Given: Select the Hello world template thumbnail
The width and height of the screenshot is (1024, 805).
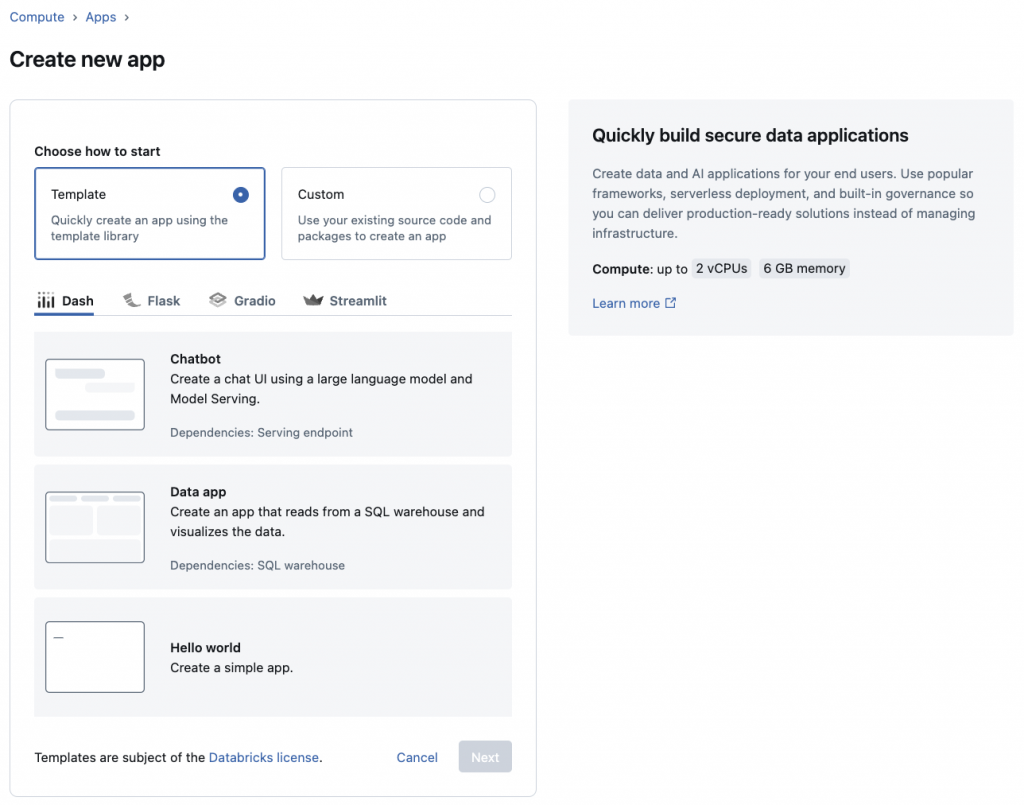Looking at the screenshot, I should (x=95, y=657).
